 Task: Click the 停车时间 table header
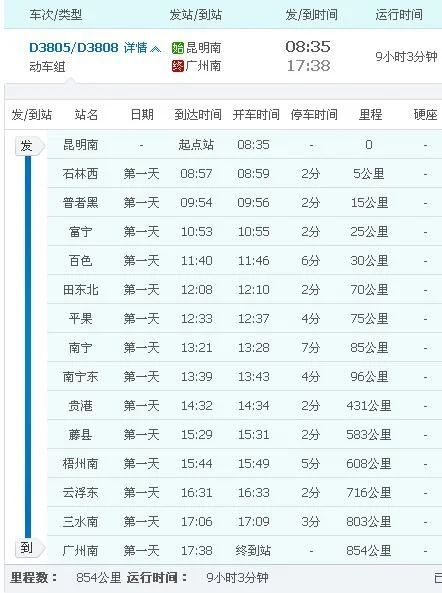tap(314, 115)
